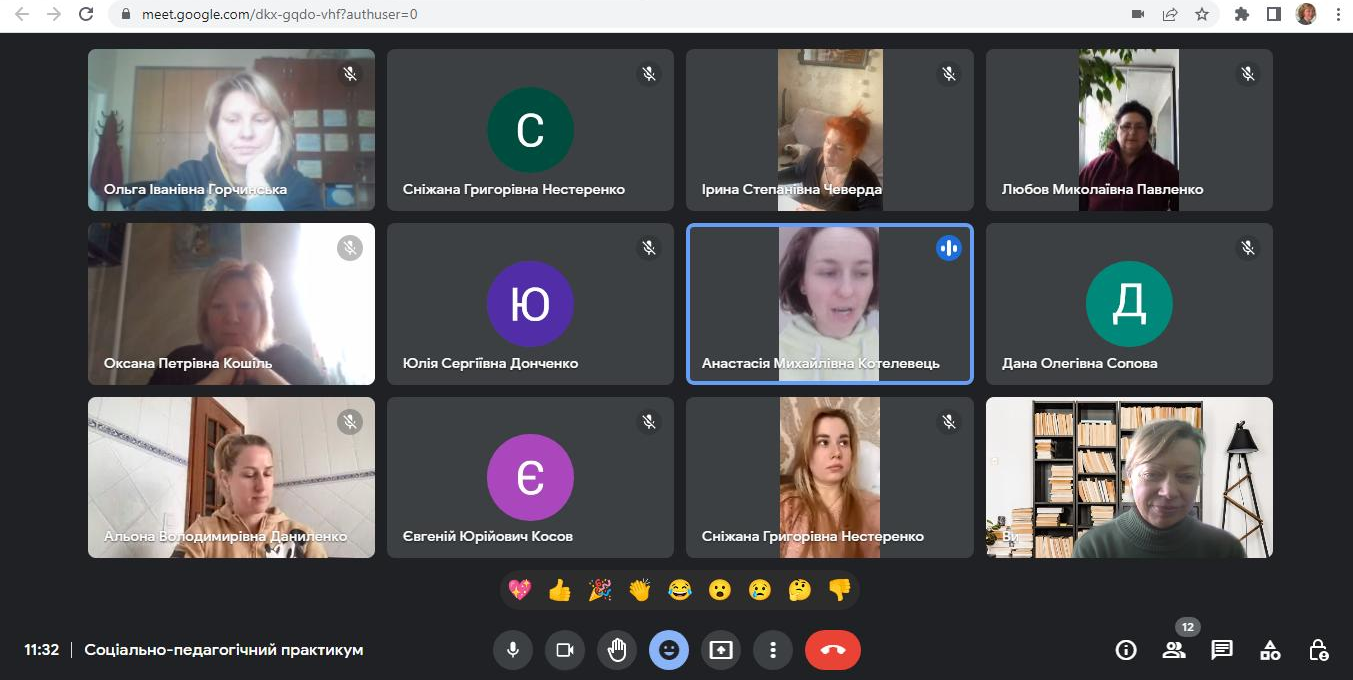Viewport: 1353px width, 680px height.
Task: Open the activities shapes icon
Action: [x=1270, y=650]
